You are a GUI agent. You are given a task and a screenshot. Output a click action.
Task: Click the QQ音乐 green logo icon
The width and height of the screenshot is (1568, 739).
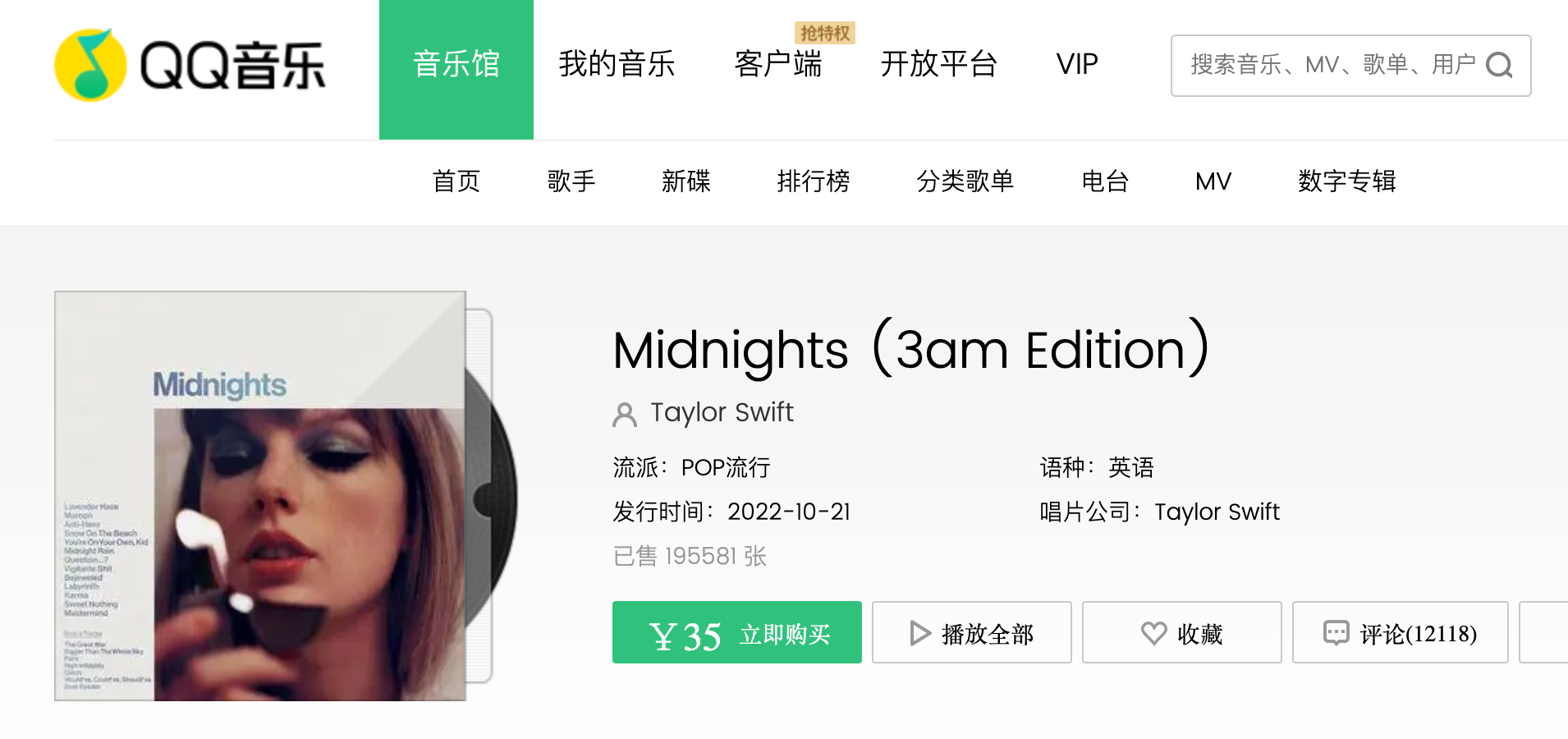(92, 62)
